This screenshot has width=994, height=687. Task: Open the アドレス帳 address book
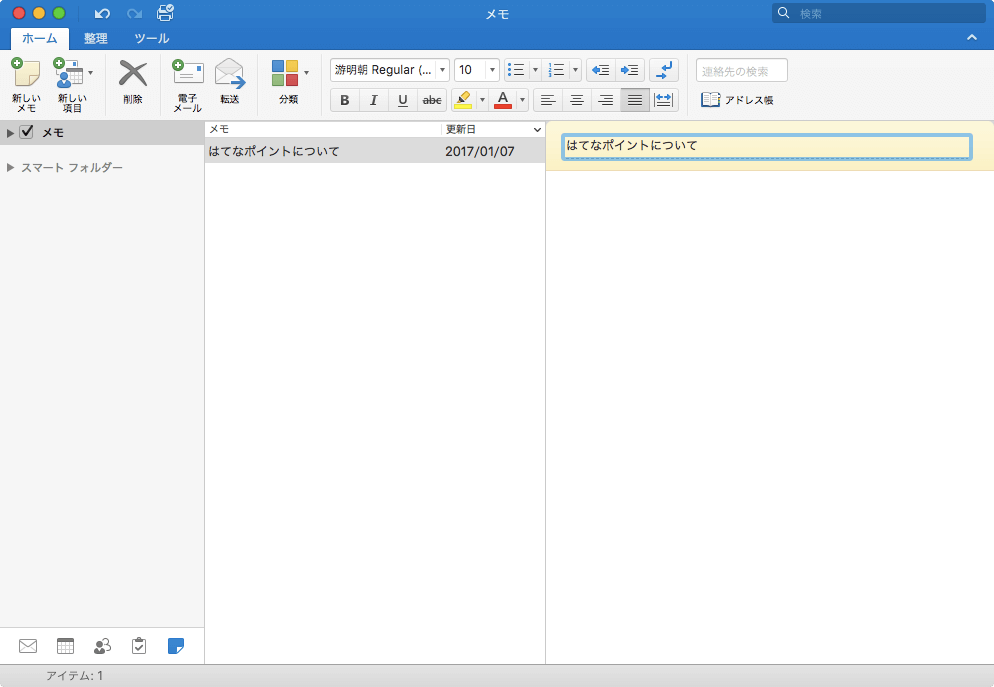pos(737,100)
